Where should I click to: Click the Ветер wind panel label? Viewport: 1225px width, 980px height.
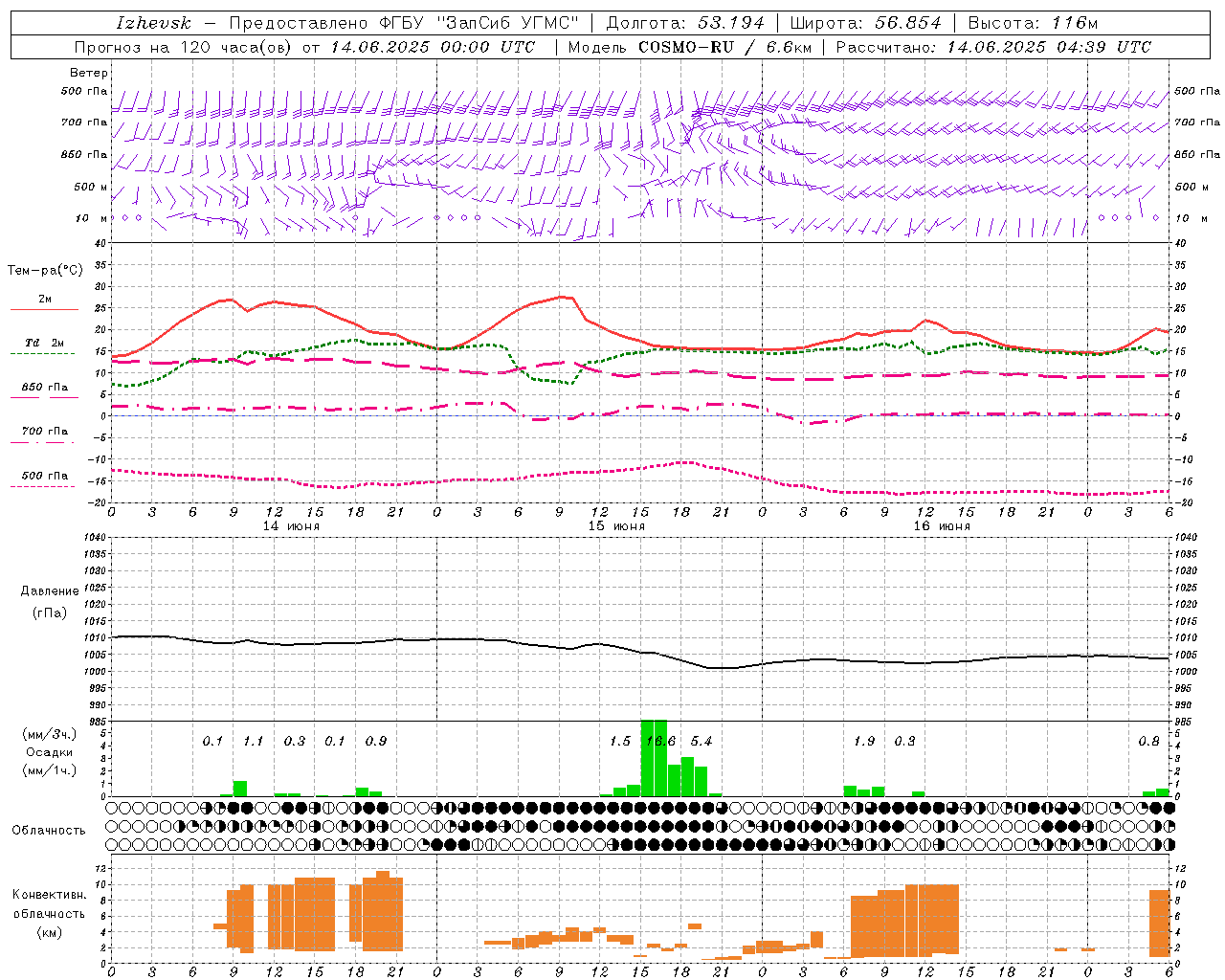pos(89,73)
